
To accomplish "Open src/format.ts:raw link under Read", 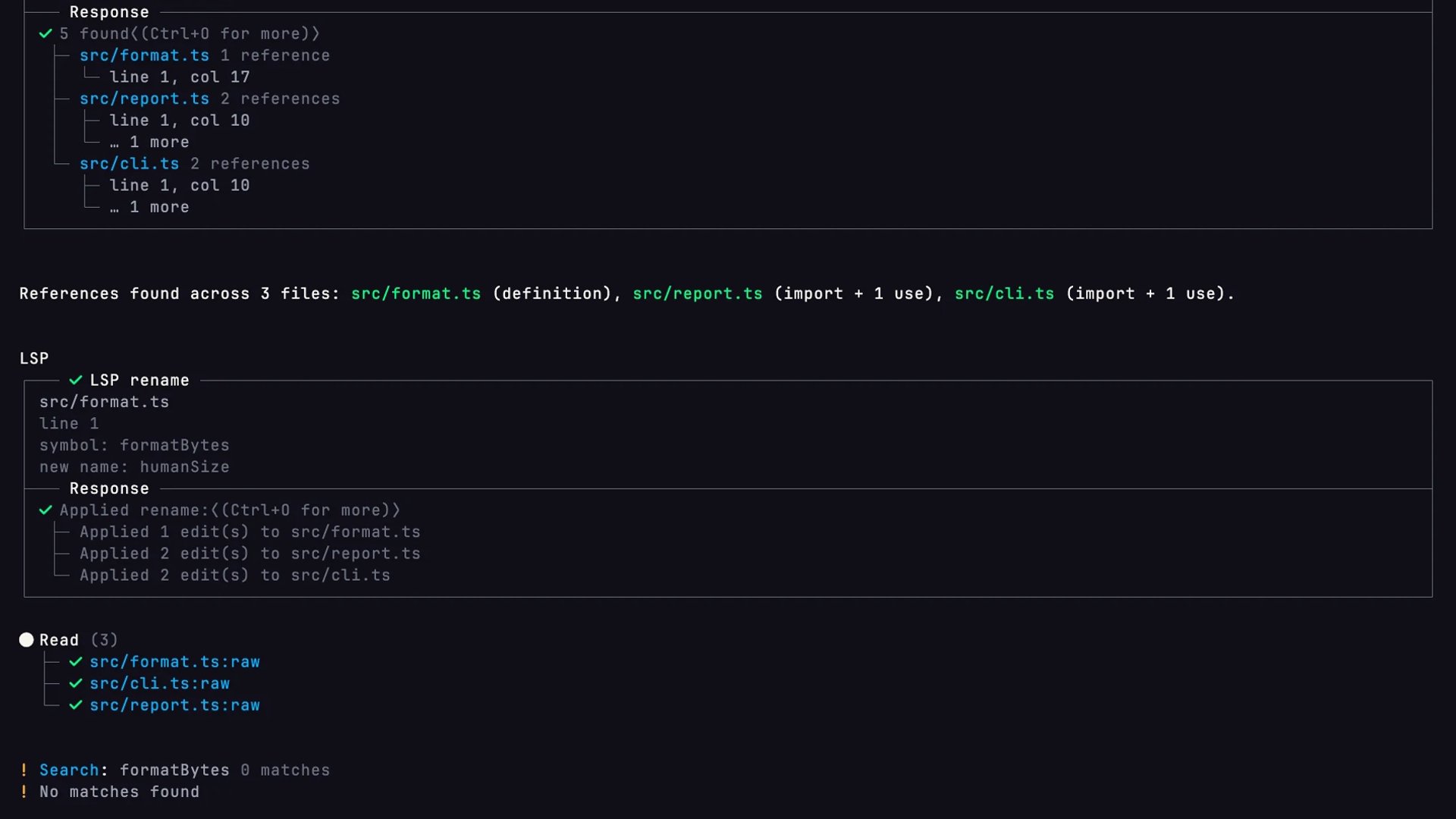I will tap(174, 662).
